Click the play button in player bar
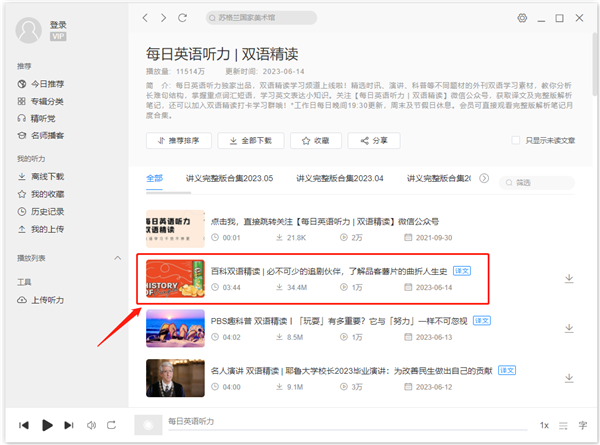The height and width of the screenshot is (445, 600). (46, 425)
